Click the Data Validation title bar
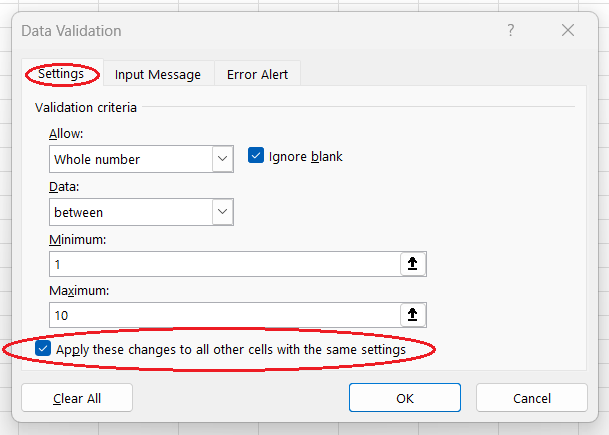The image size is (609, 435). click(x=250, y=31)
